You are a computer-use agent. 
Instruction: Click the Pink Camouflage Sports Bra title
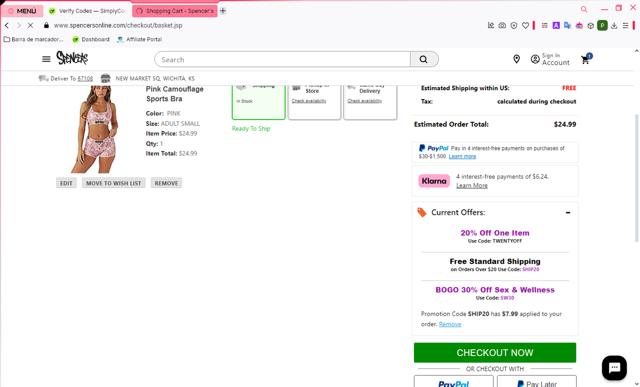pos(175,94)
